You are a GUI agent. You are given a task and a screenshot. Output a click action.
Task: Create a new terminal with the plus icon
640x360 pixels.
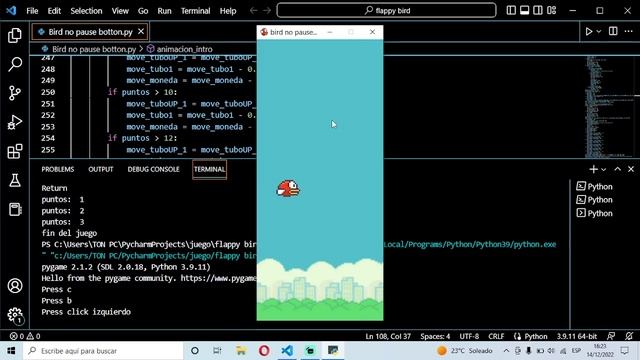pos(593,169)
